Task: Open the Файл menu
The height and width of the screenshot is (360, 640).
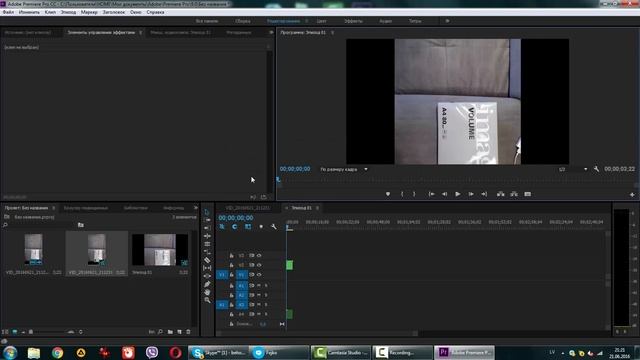Action: 8,12
